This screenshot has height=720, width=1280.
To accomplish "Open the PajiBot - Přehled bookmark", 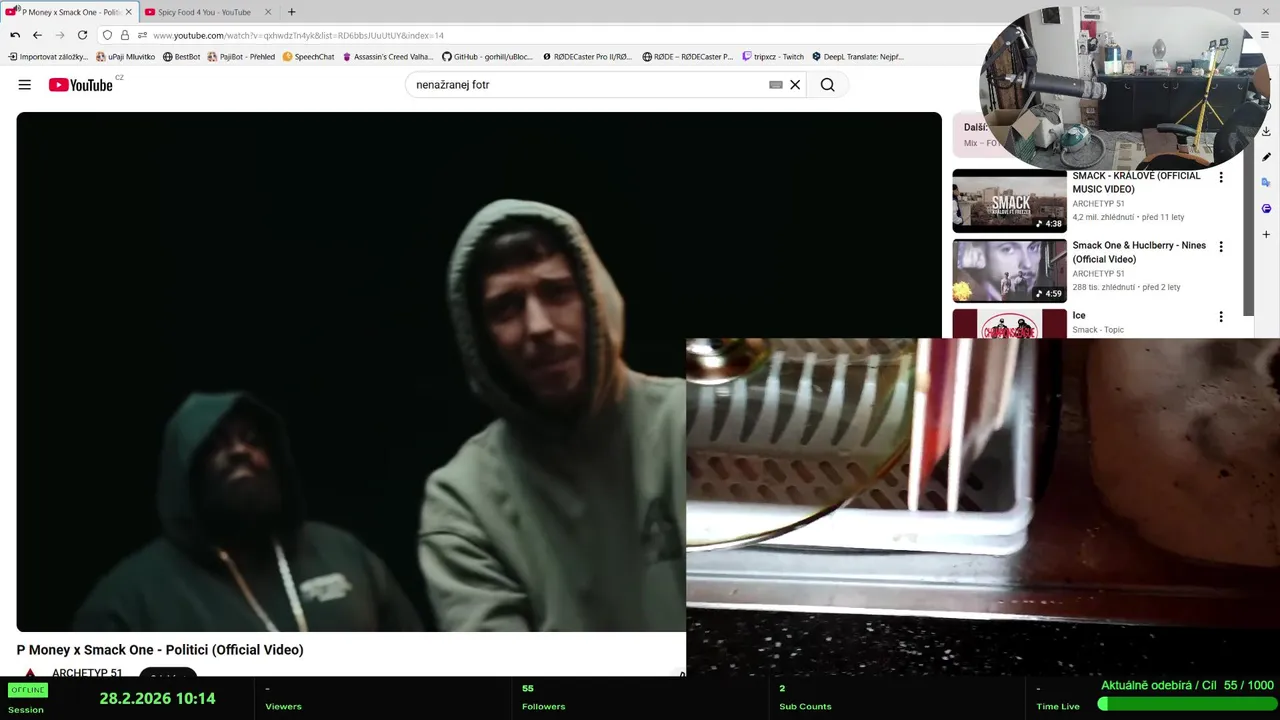I will 241,57.
